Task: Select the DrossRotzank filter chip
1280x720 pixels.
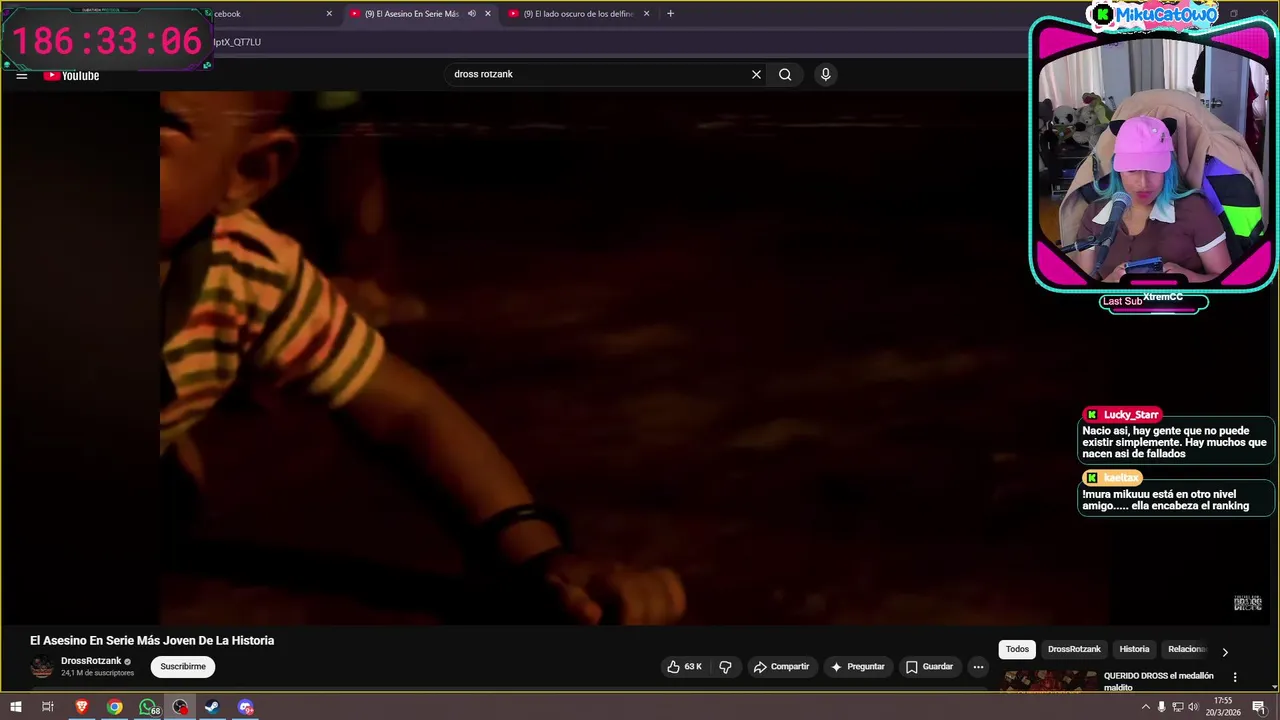Action: (x=1074, y=649)
